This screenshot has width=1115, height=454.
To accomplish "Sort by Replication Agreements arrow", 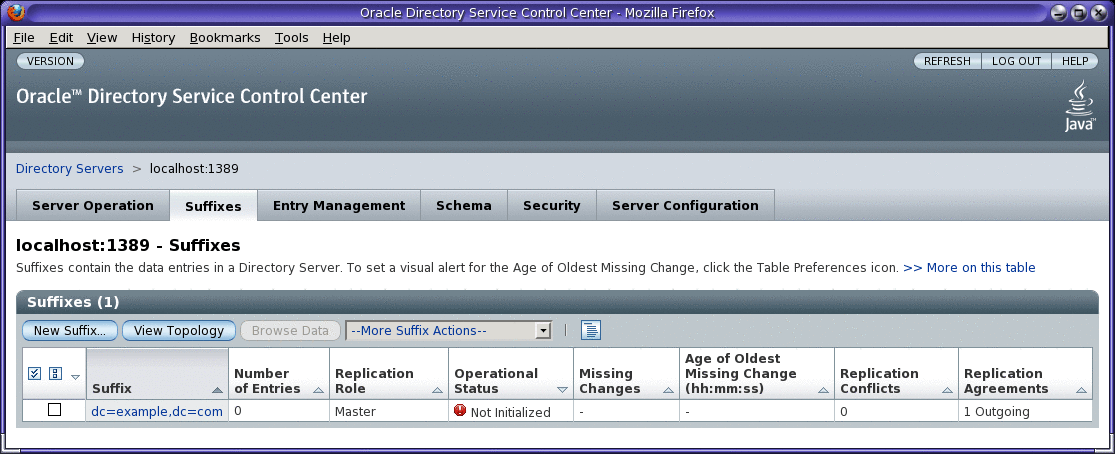I will pyautogui.click(x=1082, y=390).
